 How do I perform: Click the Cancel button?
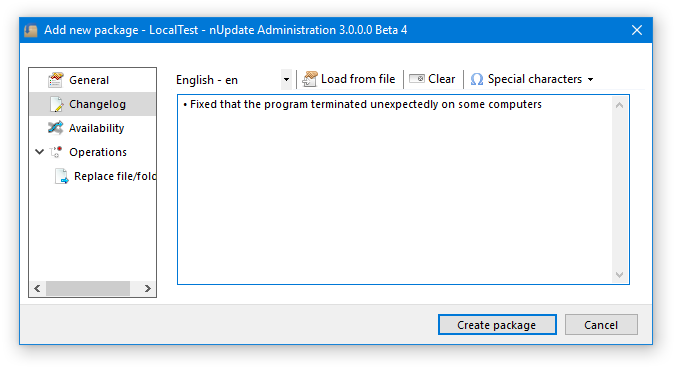tap(601, 324)
